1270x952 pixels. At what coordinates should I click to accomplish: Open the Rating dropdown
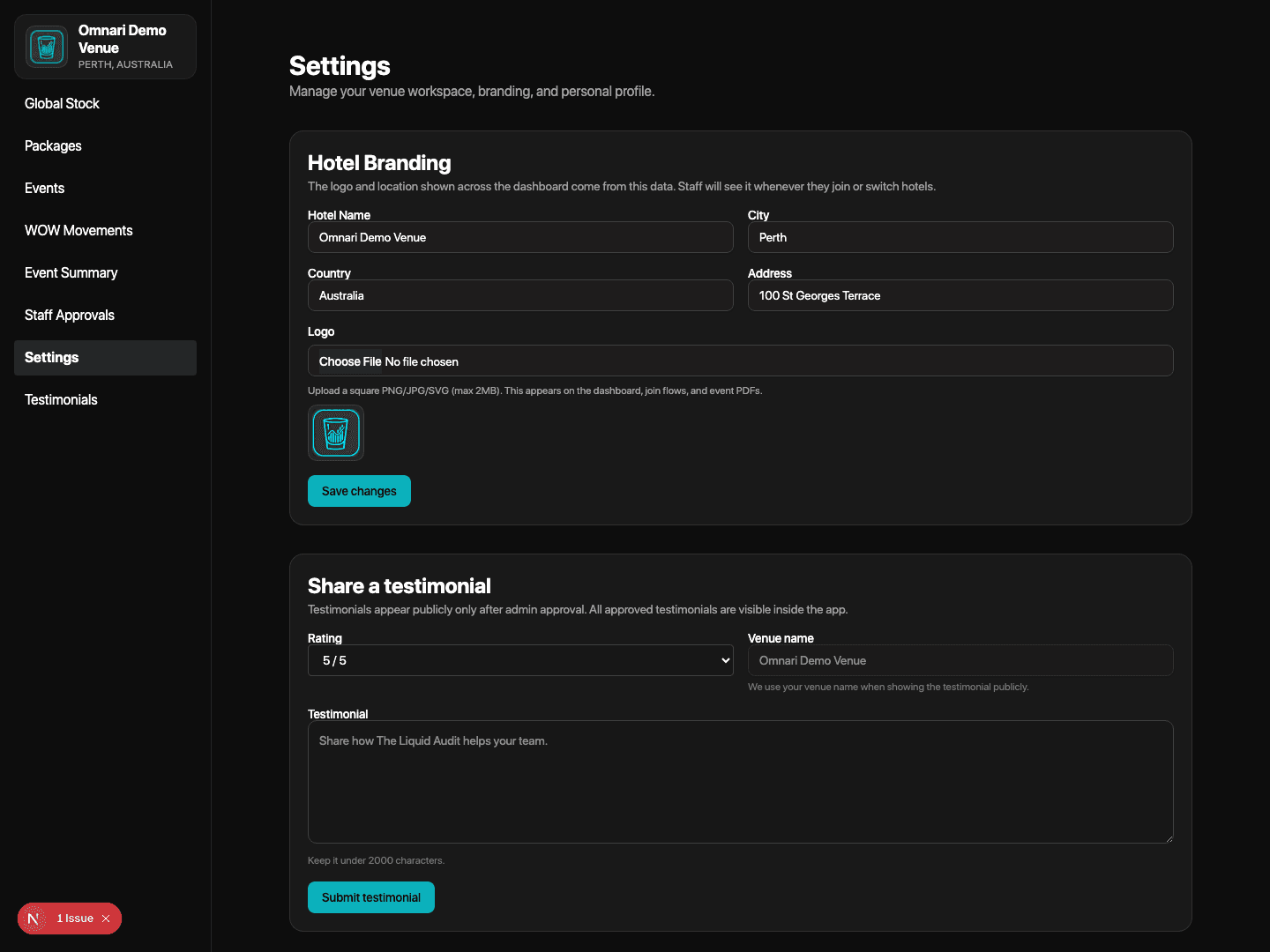pyautogui.click(x=520, y=660)
